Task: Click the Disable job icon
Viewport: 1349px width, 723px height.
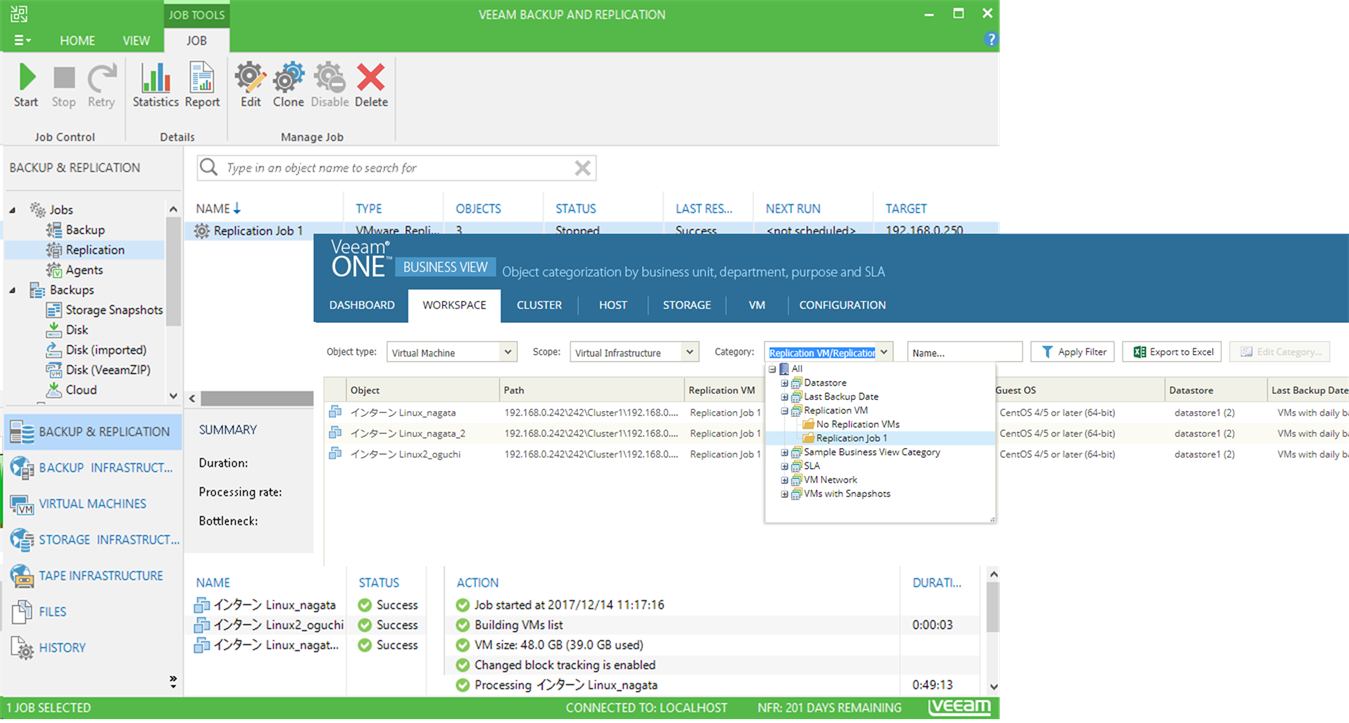Action: [x=329, y=85]
